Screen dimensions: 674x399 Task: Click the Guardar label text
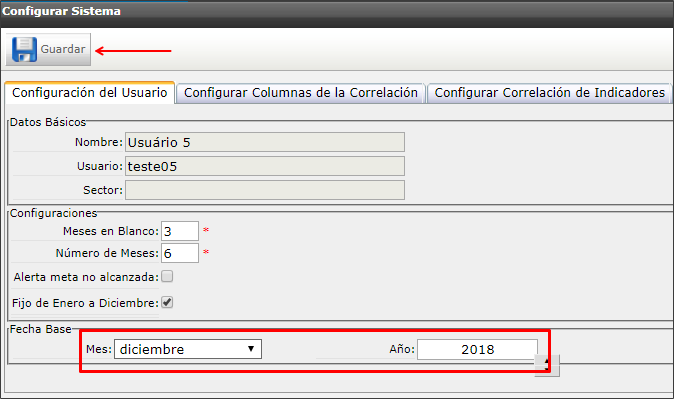pyautogui.click(x=63, y=49)
